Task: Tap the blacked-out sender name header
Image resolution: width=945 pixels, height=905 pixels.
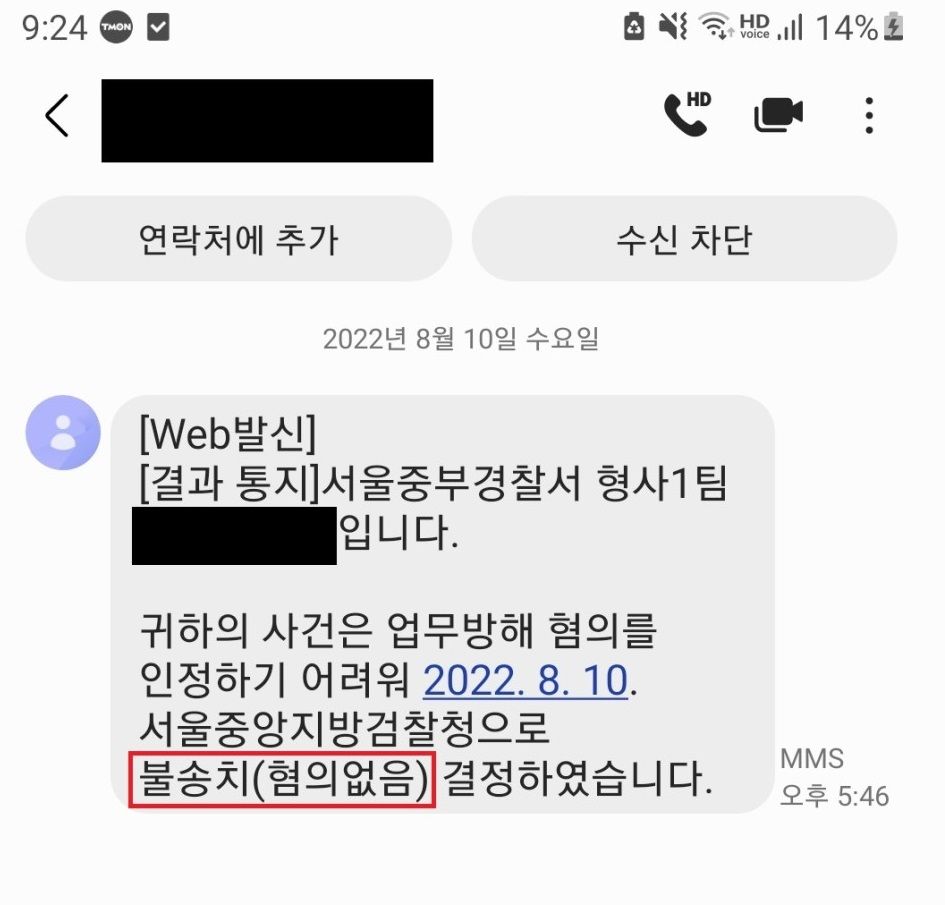Action: coord(267,121)
